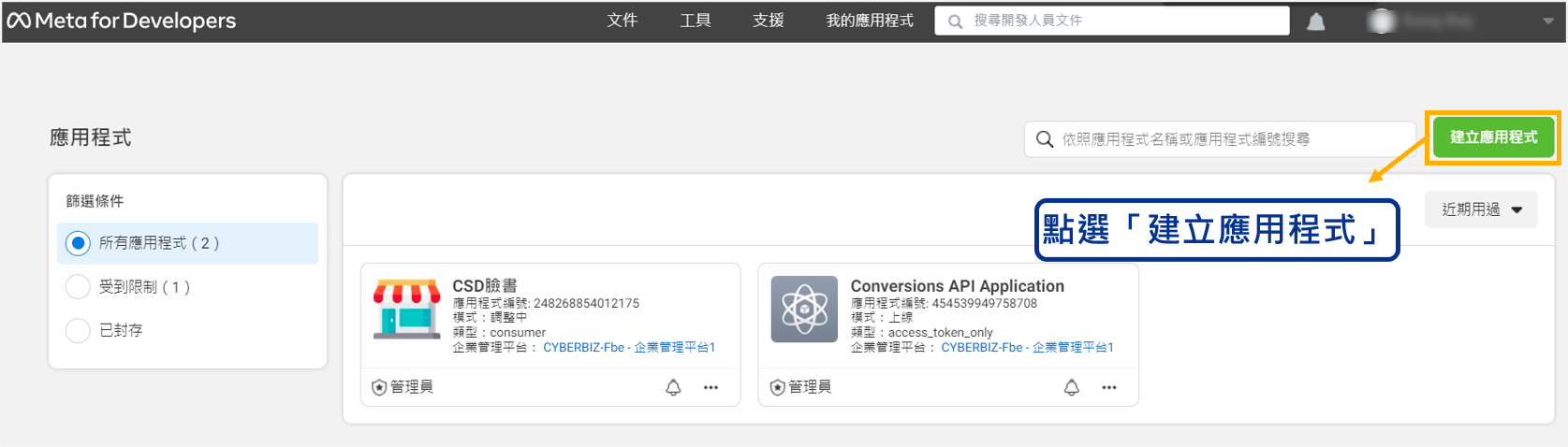Click 管理員 label on Conversions API card
This screenshot has width=1568, height=447.
click(x=810, y=387)
